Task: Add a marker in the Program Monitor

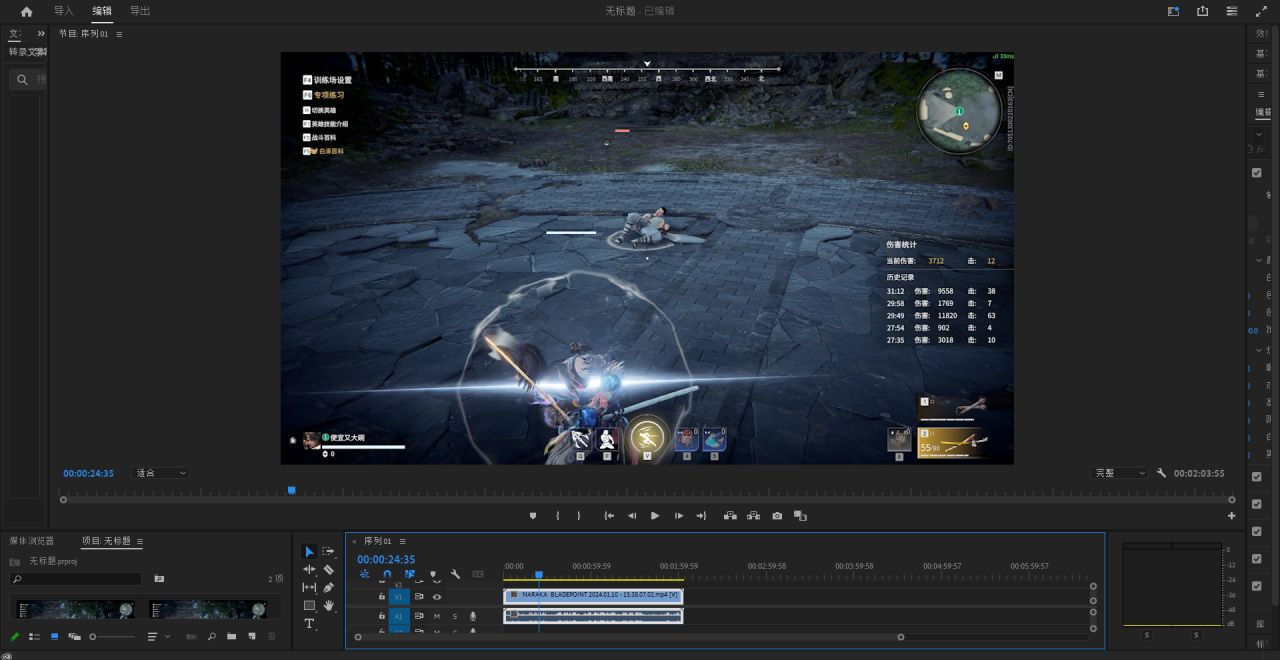Action: tap(533, 516)
